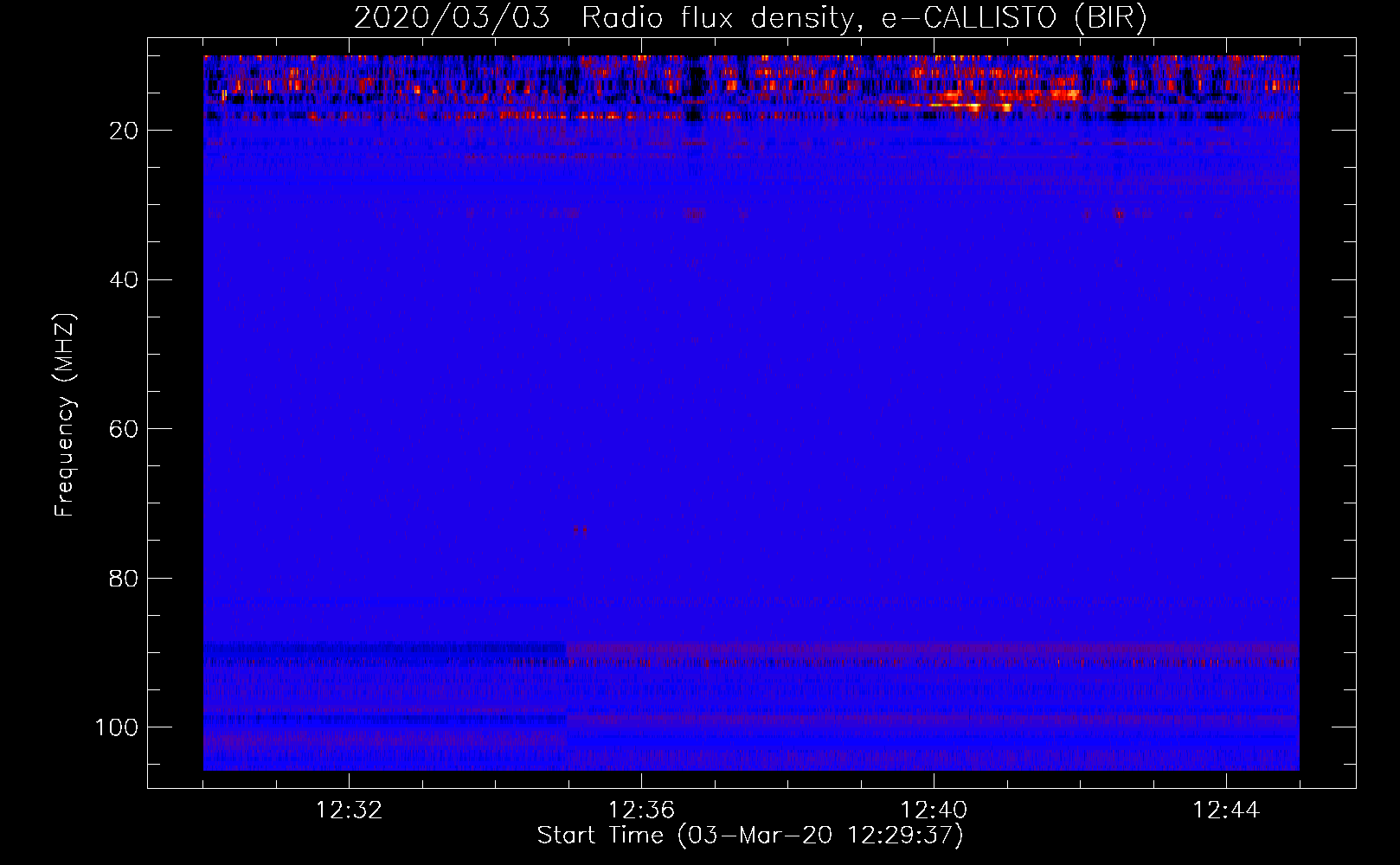
Task: Select the 80 MHz frequency tick label
Action: (x=124, y=578)
